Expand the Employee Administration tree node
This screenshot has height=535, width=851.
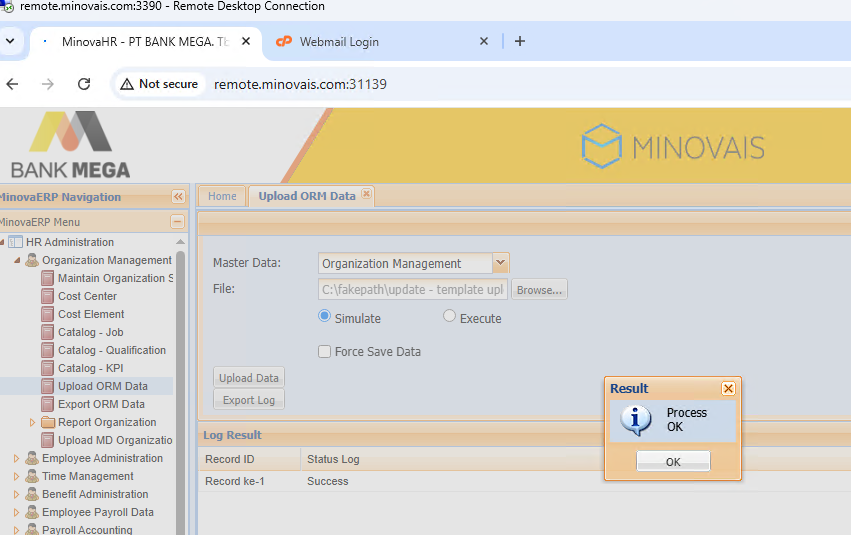pos(16,458)
